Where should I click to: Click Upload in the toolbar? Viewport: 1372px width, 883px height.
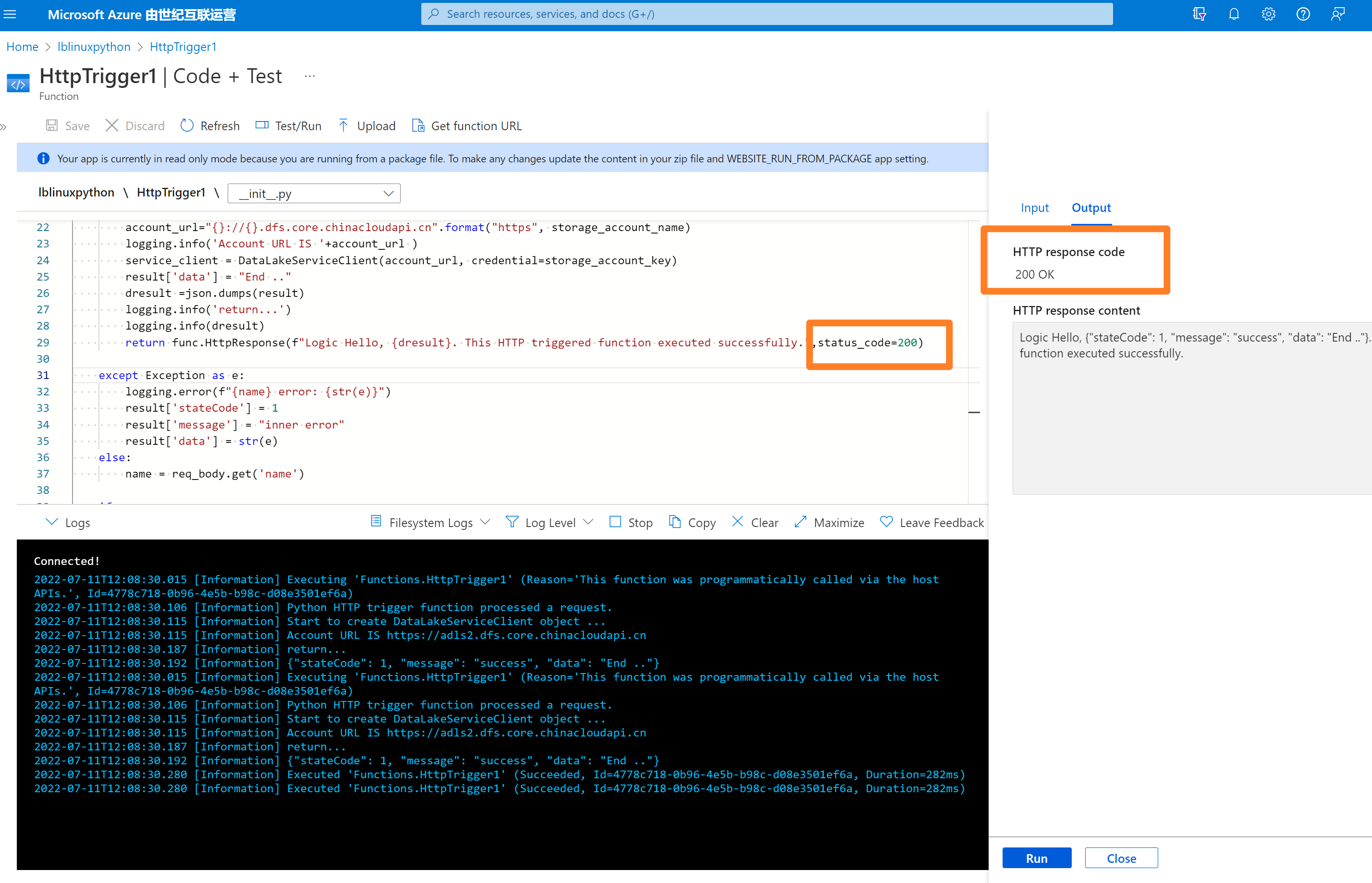pos(367,125)
